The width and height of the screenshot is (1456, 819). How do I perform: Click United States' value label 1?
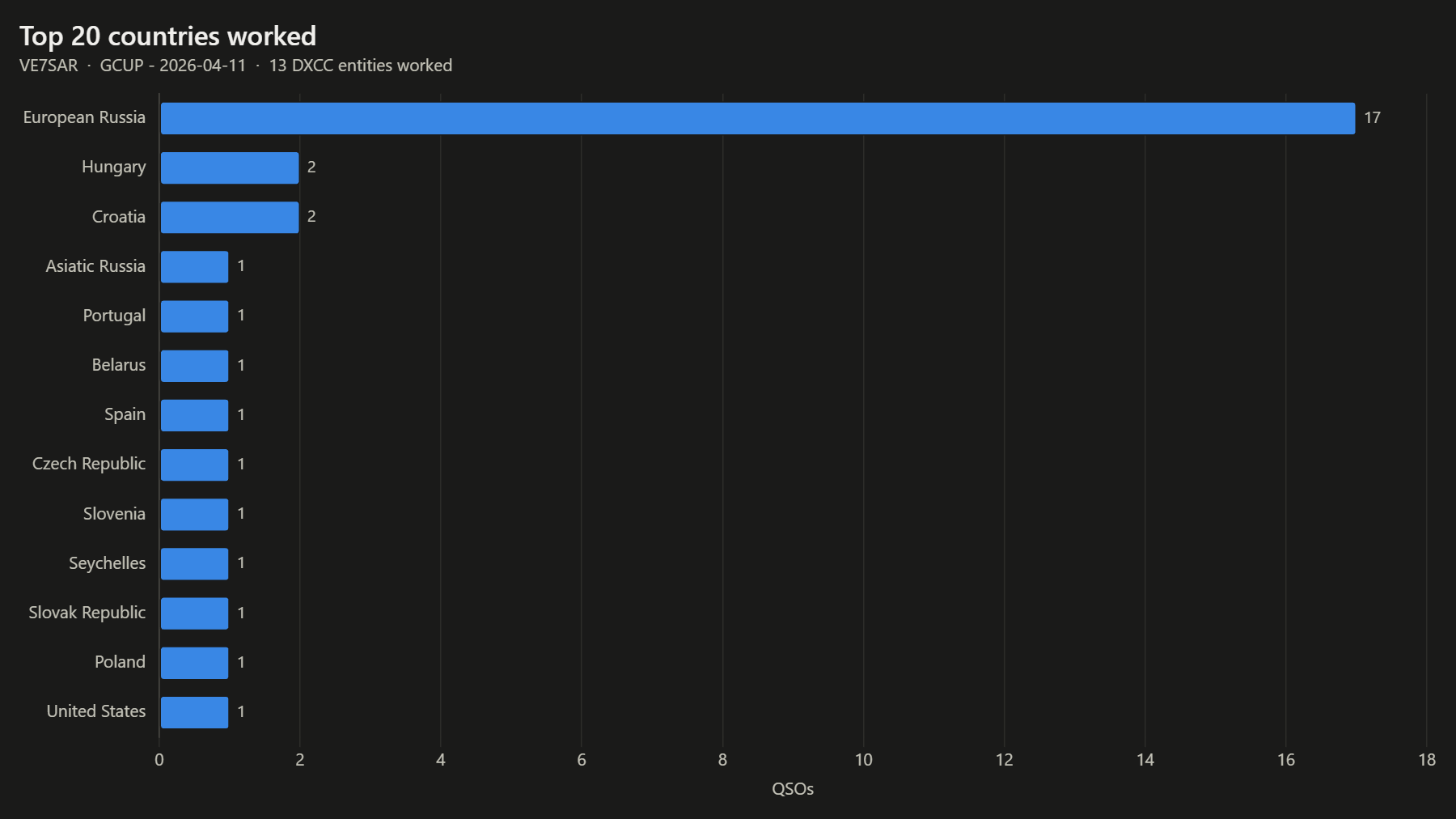(x=241, y=712)
